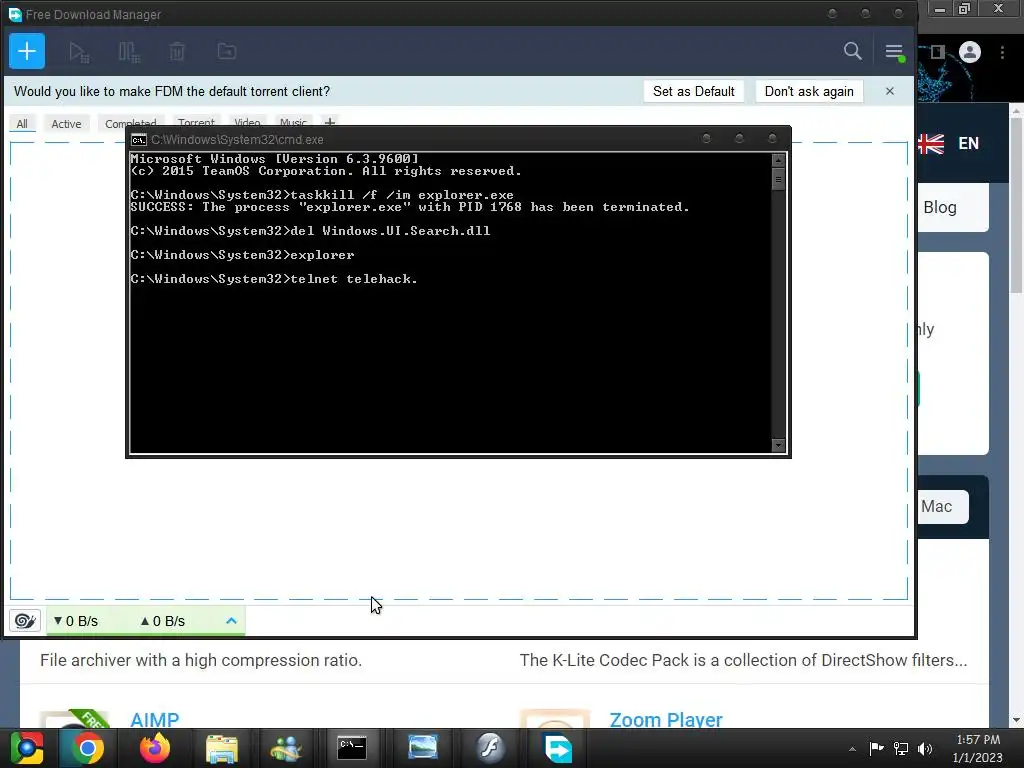
Task: Show hidden tray icons arrow
Action: pyautogui.click(x=852, y=749)
